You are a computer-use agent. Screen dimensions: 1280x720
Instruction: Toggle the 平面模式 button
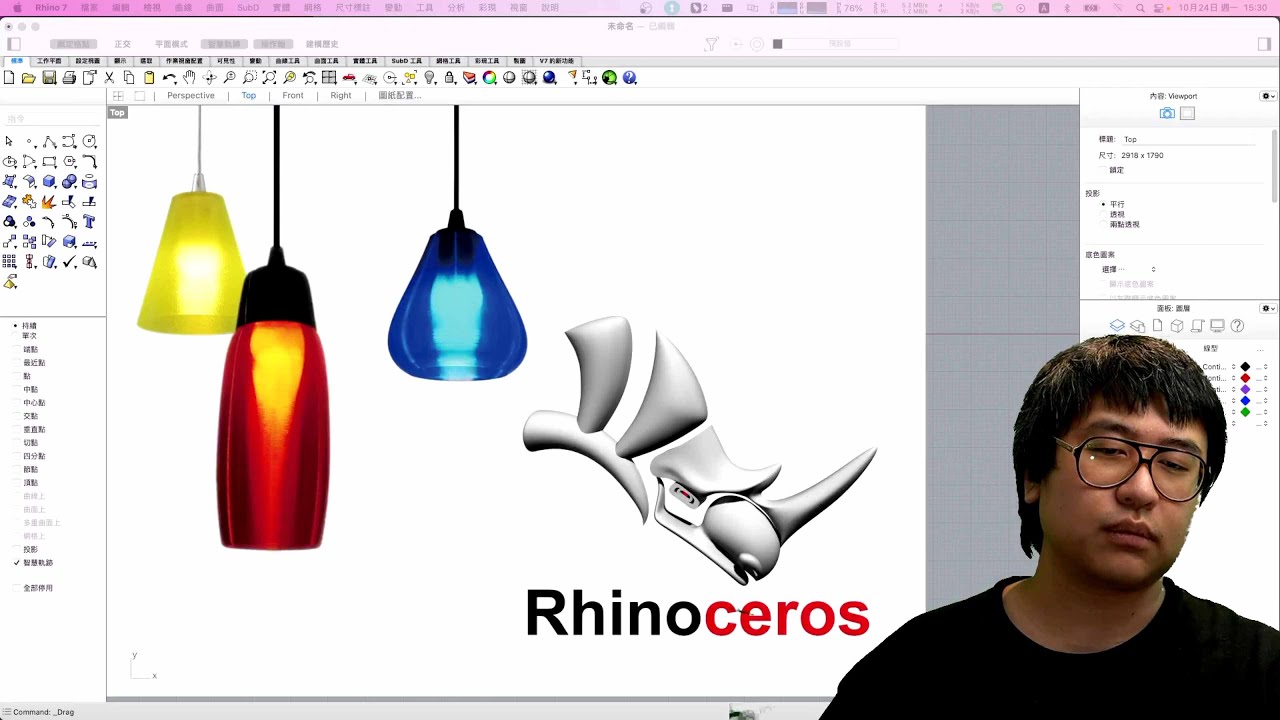click(x=171, y=44)
